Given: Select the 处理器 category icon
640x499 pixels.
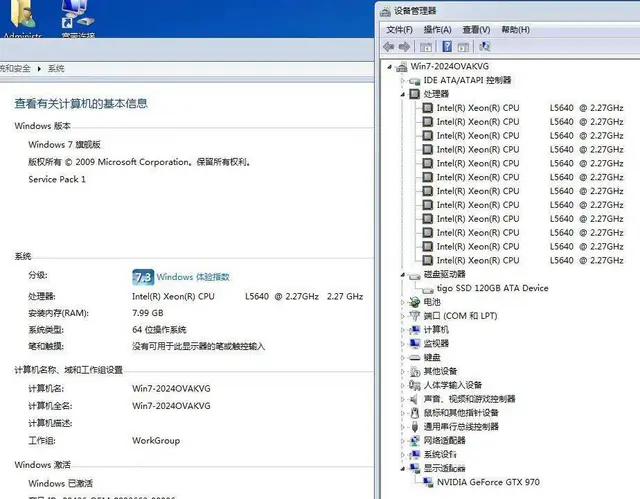Looking at the screenshot, I should [414, 94].
